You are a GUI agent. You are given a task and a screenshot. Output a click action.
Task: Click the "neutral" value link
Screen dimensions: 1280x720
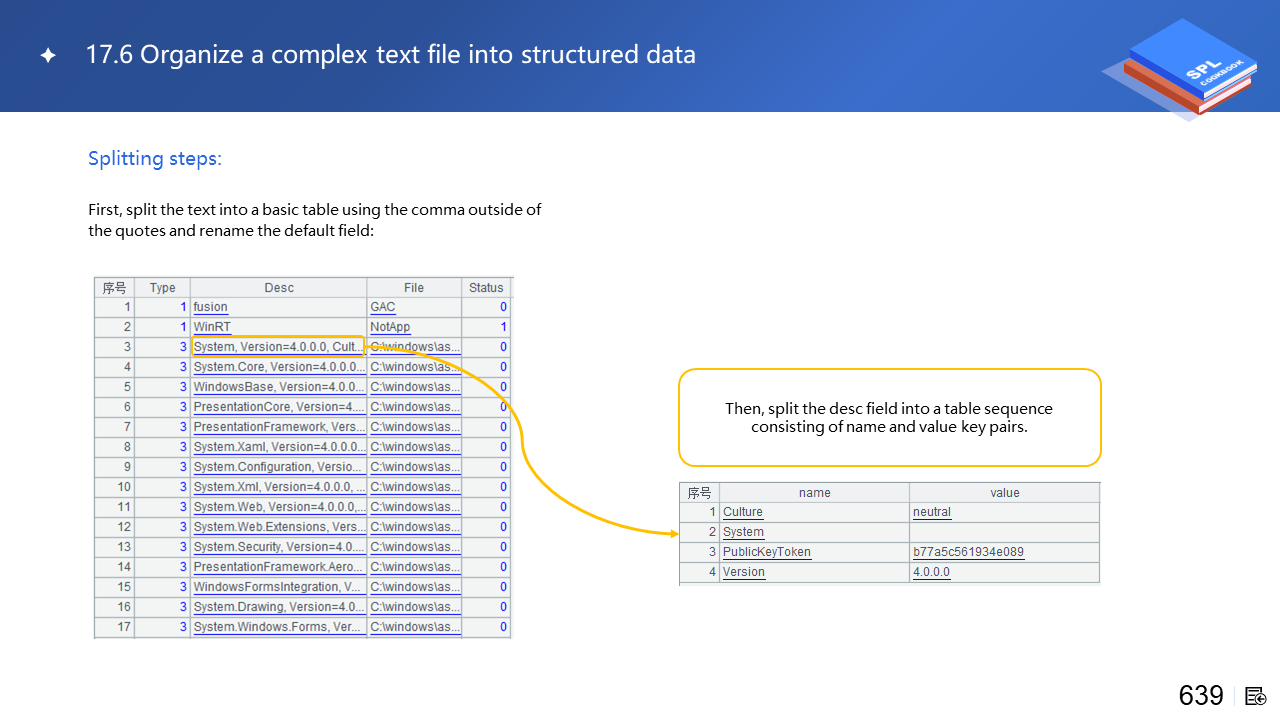pos(932,512)
